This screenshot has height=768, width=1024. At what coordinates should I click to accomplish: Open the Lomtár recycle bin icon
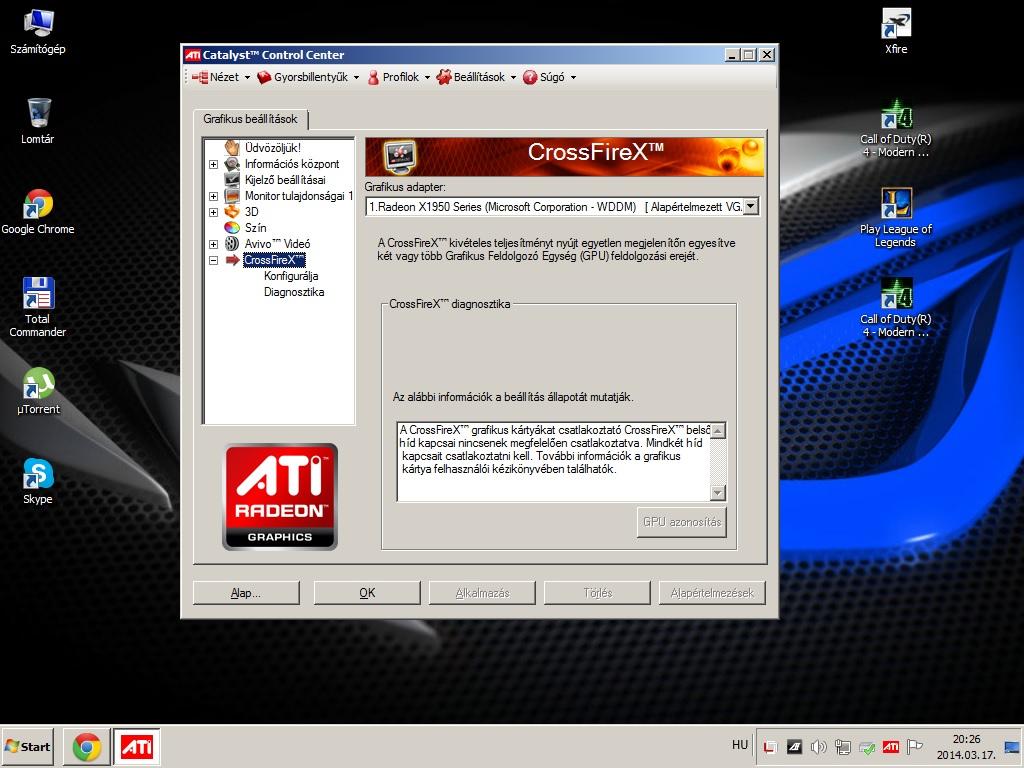(x=38, y=121)
